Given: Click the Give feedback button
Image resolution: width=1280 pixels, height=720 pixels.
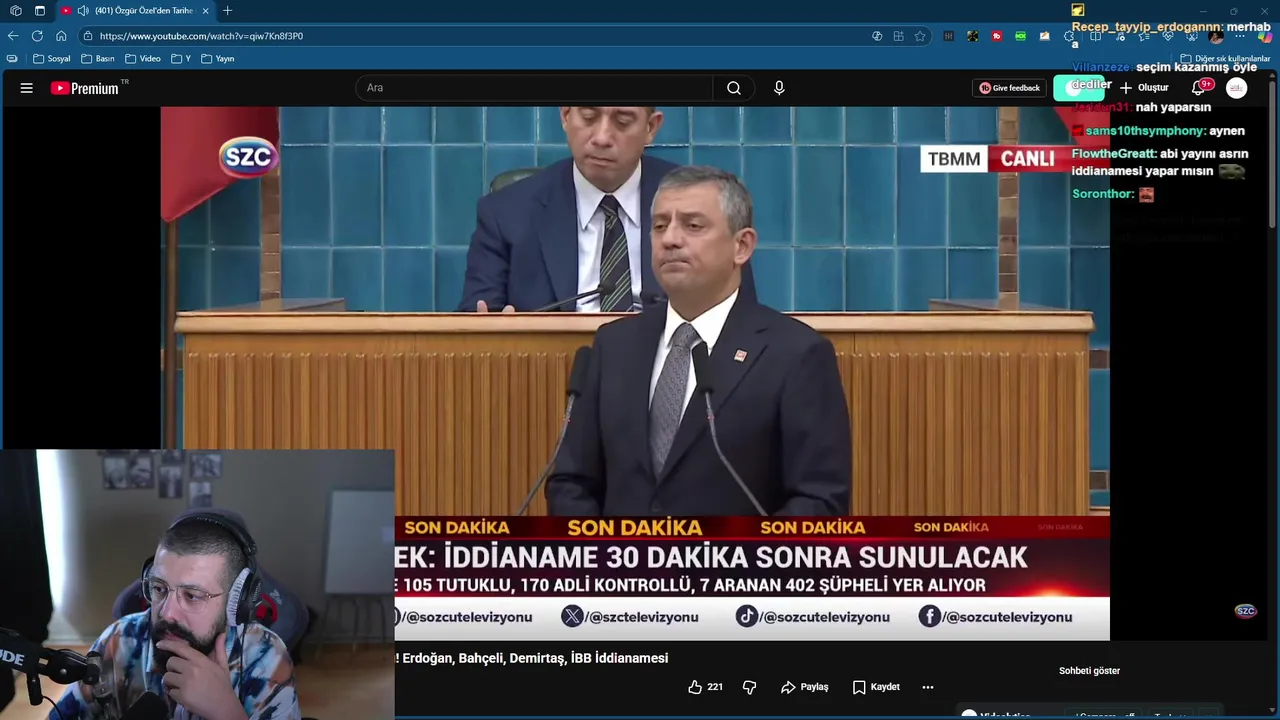Looking at the screenshot, I should 1010,88.
